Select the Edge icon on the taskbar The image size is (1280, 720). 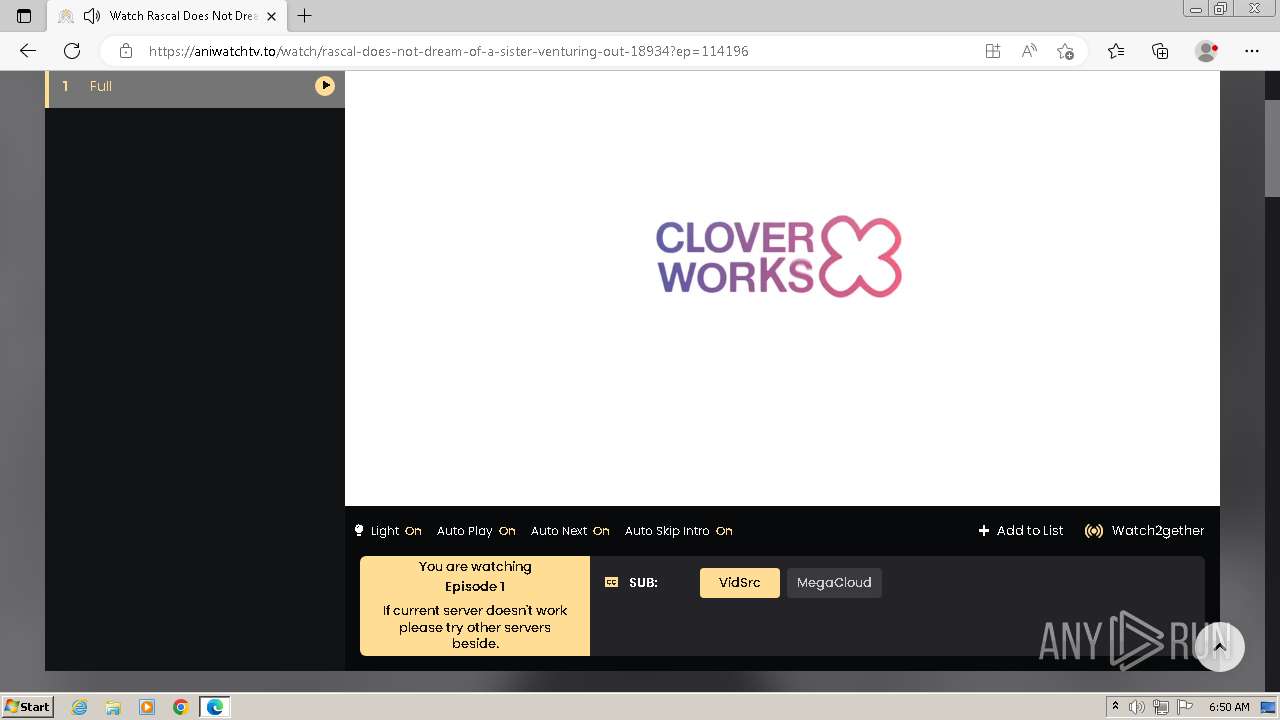coord(215,707)
